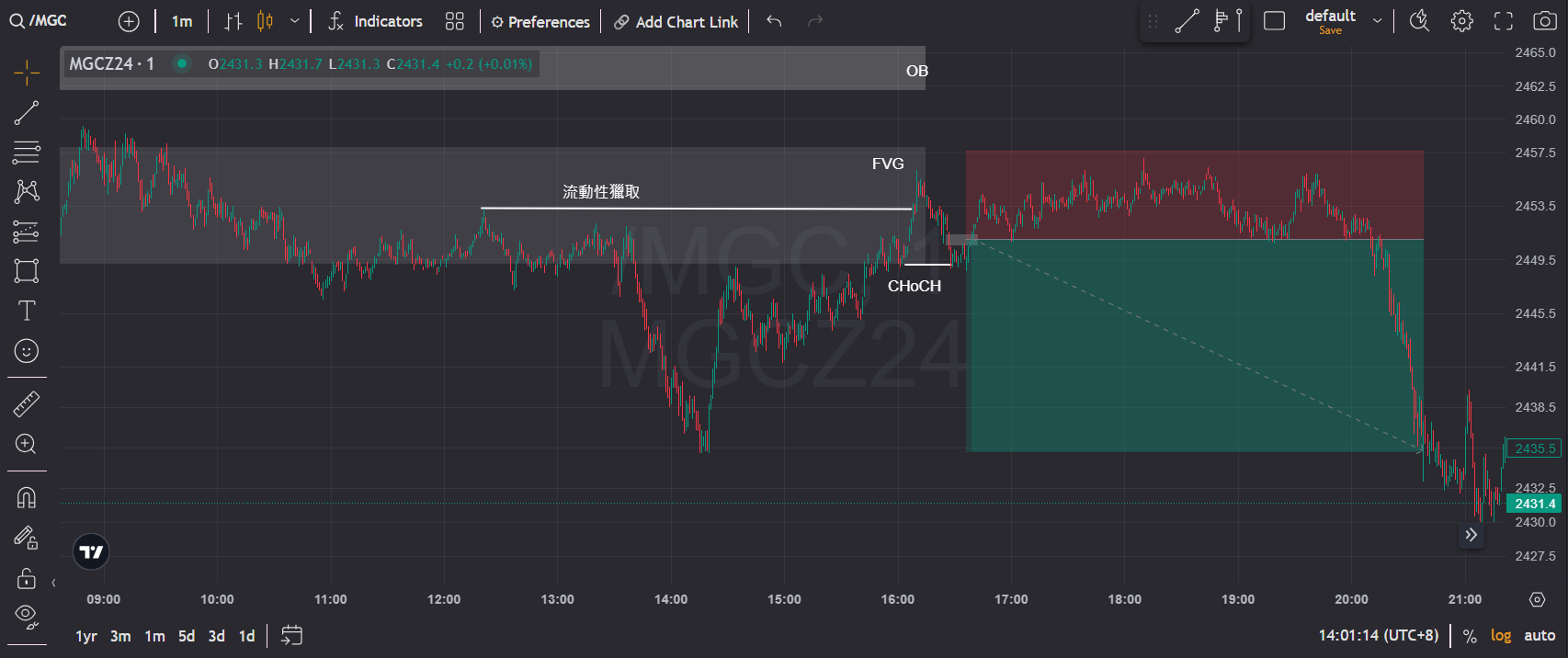Hide all drawings with eye icon
The height and width of the screenshot is (658, 1568).
[27, 616]
